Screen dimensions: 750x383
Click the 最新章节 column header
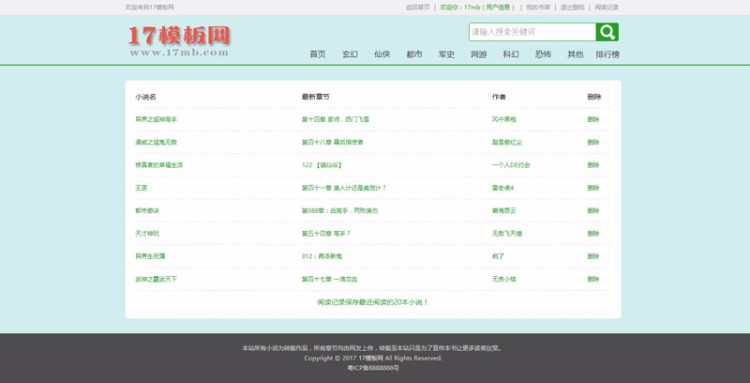click(315, 97)
